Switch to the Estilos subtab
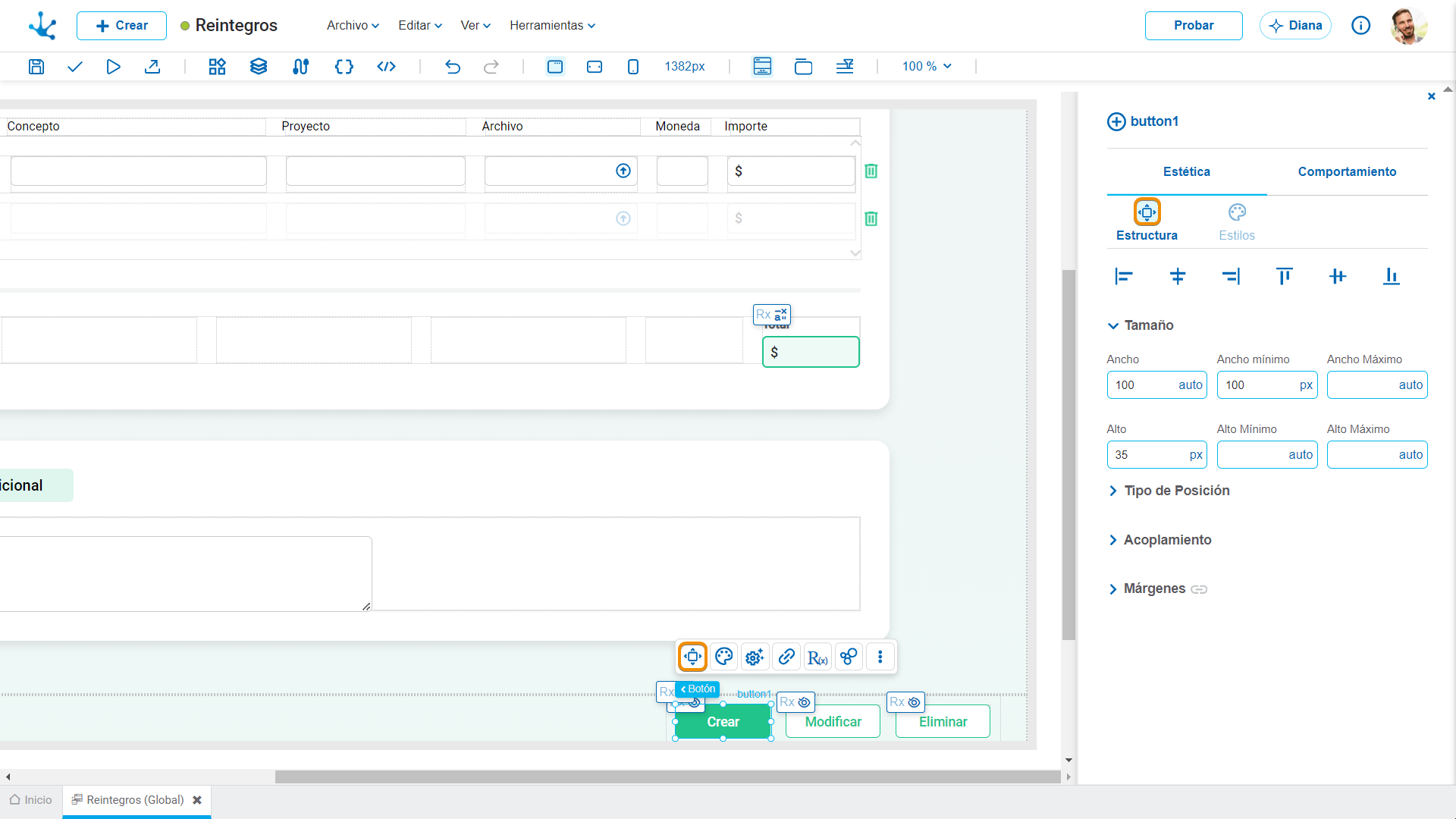This screenshot has width=1456, height=819. tap(1237, 223)
